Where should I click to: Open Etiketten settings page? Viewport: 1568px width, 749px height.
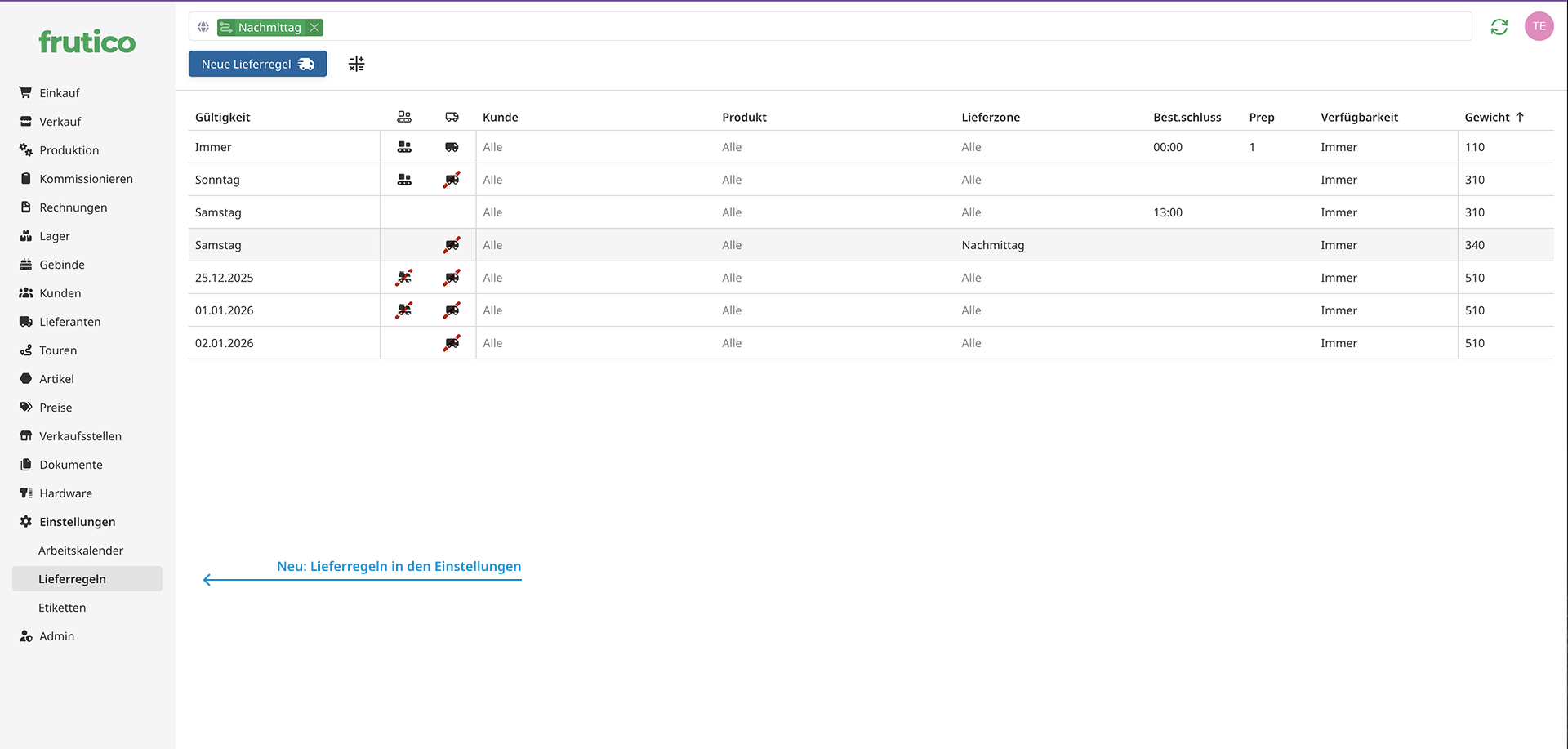[x=62, y=608]
